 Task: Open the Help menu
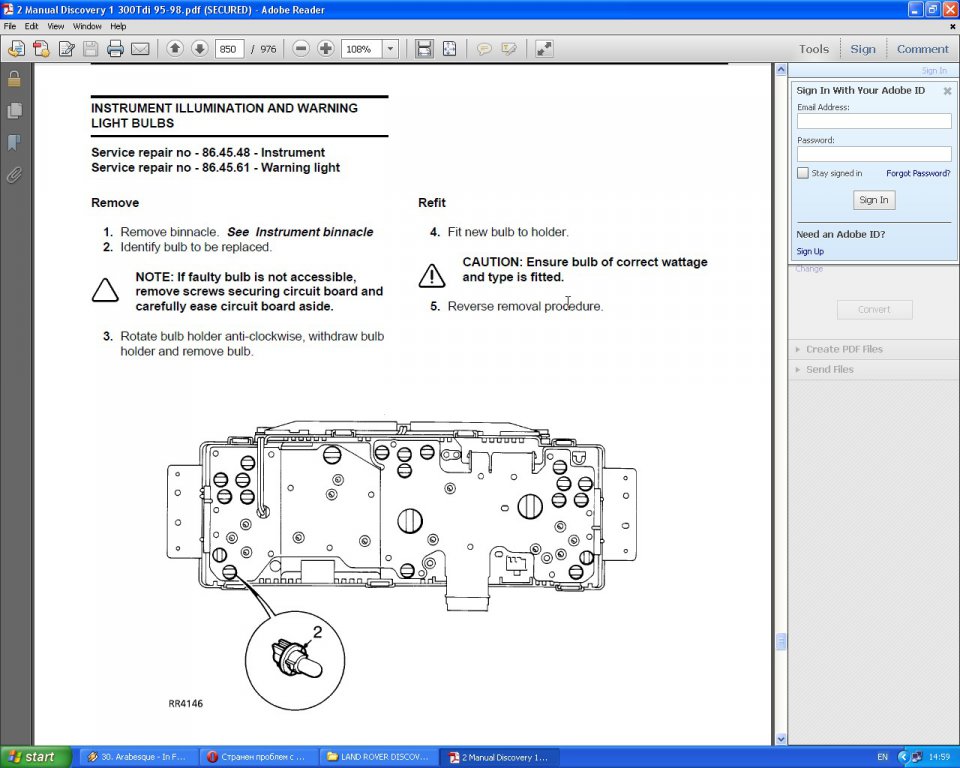(x=118, y=26)
